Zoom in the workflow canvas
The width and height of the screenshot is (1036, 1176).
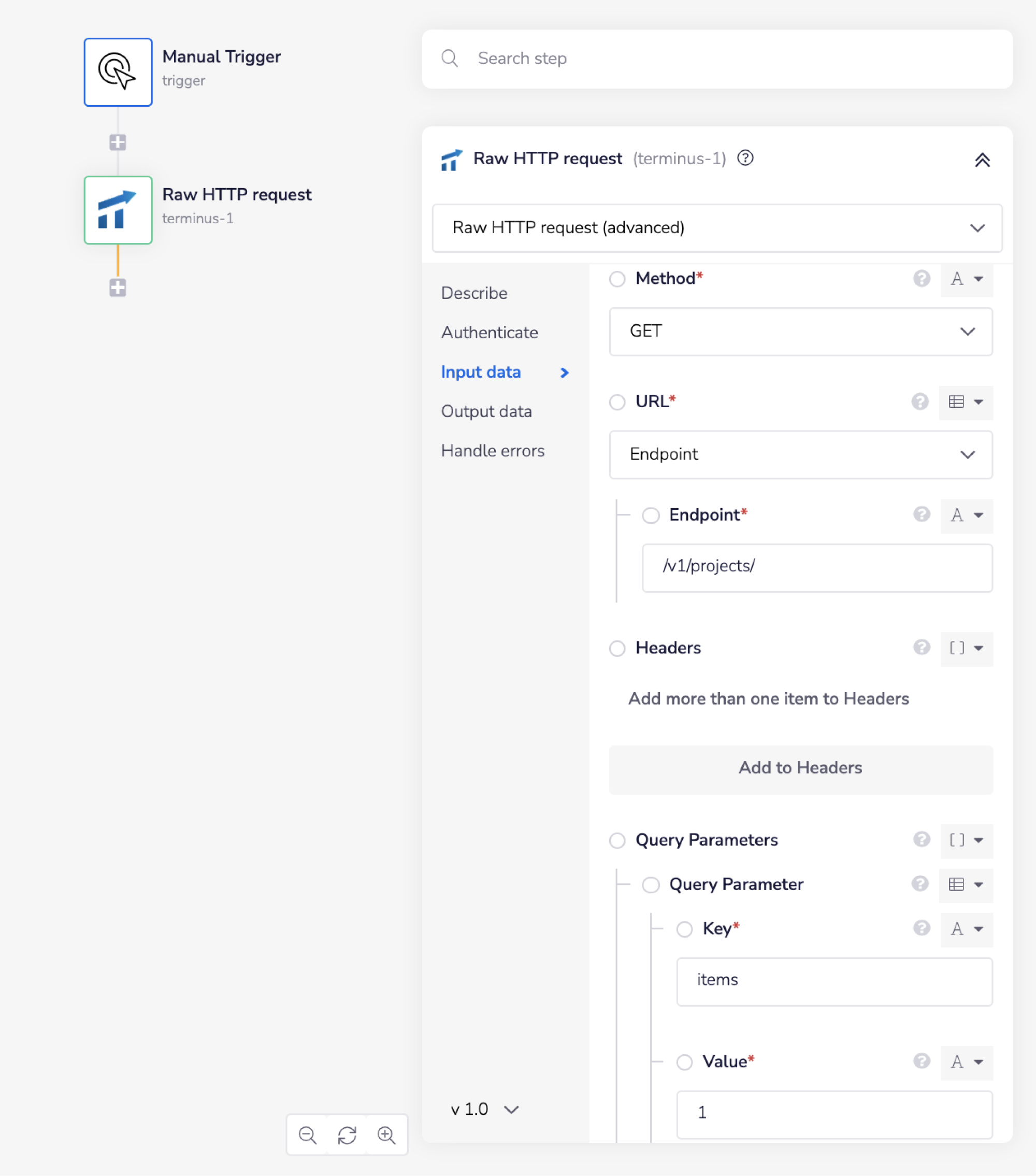386,1135
